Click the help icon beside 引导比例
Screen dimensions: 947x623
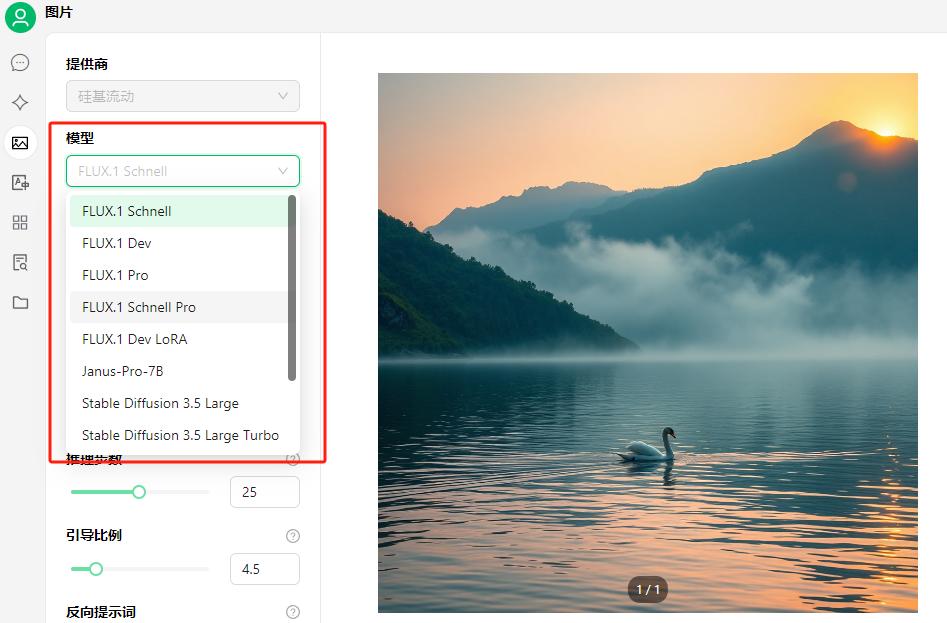(x=293, y=536)
